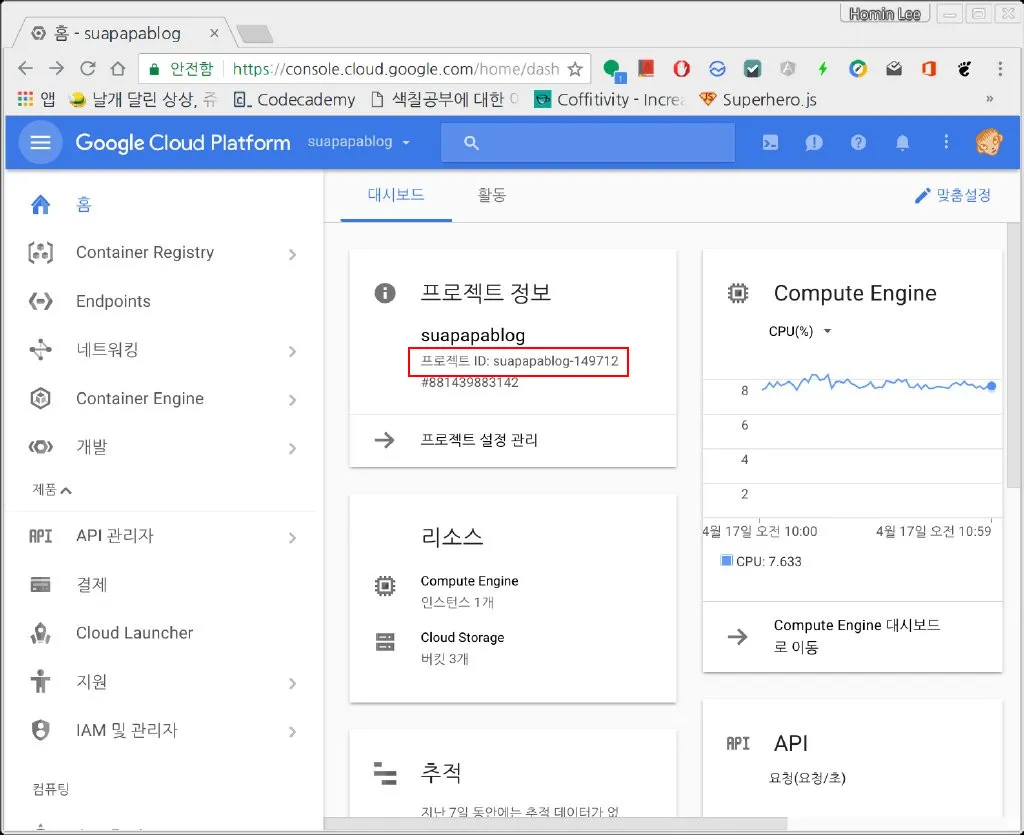Viewport: 1024px width, 835px height.
Task: Show more bookmarks with the » button
Action: (x=989, y=99)
